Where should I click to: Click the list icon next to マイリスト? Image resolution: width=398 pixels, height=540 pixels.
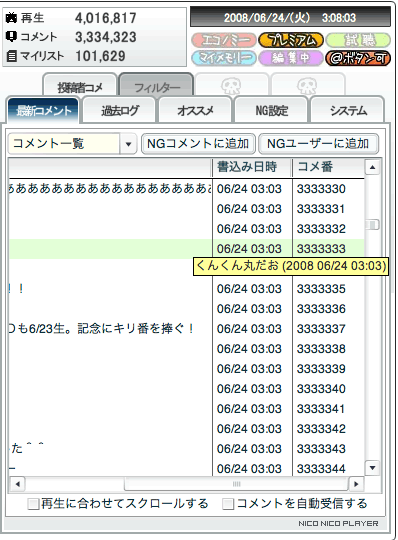pos(11,55)
